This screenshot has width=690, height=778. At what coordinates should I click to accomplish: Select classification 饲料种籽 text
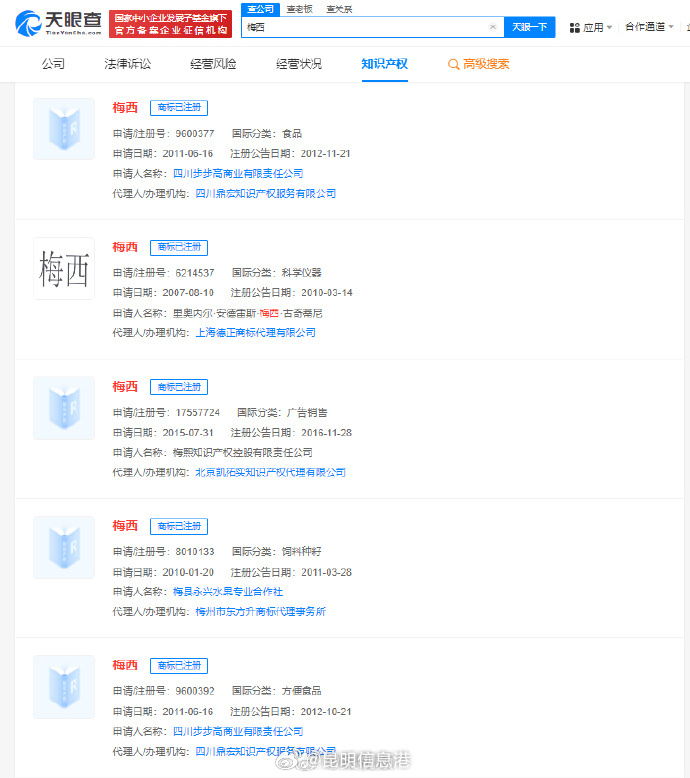pyautogui.click(x=302, y=551)
